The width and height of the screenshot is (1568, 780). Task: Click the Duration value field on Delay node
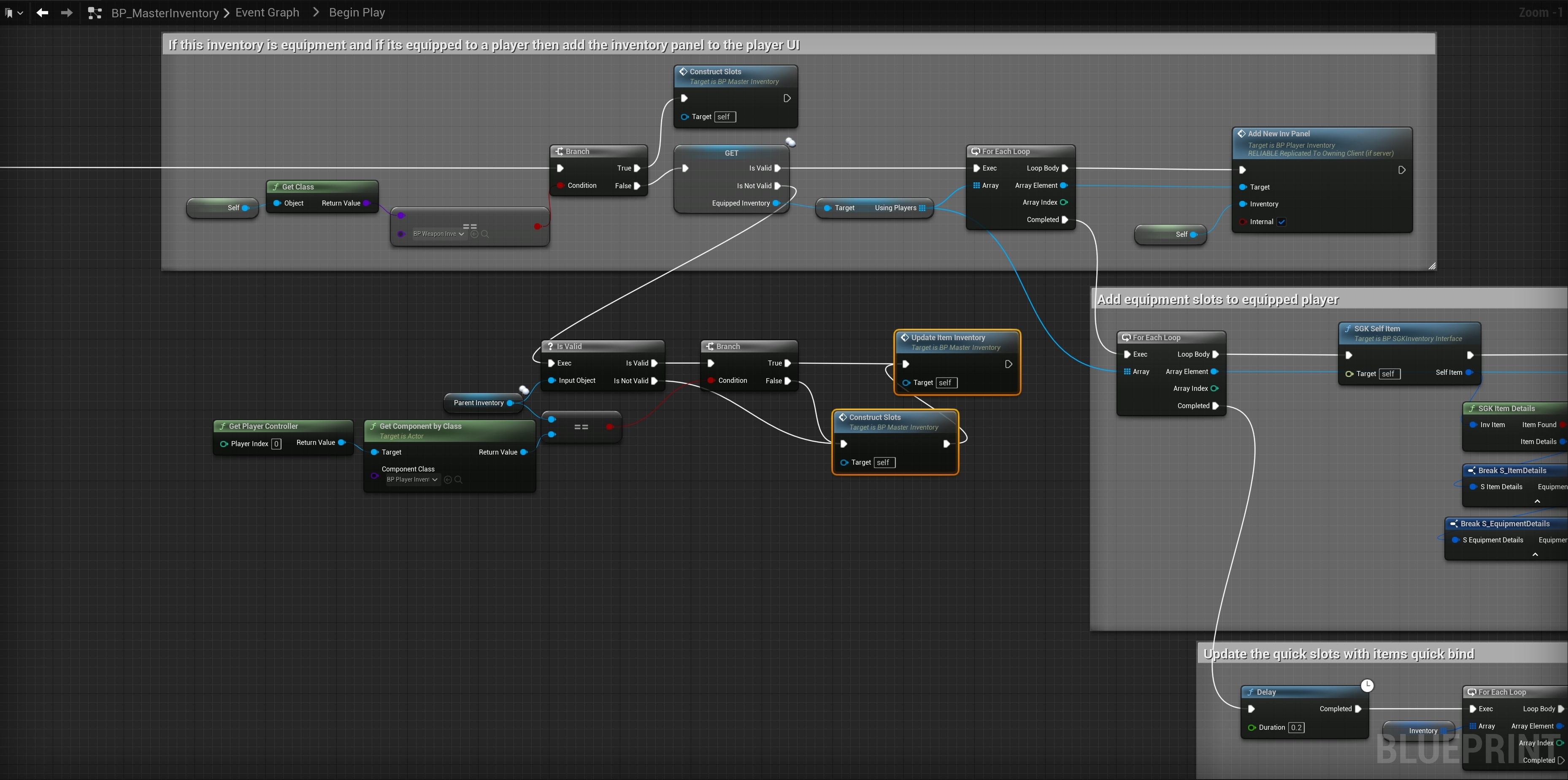[x=1296, y=728]
